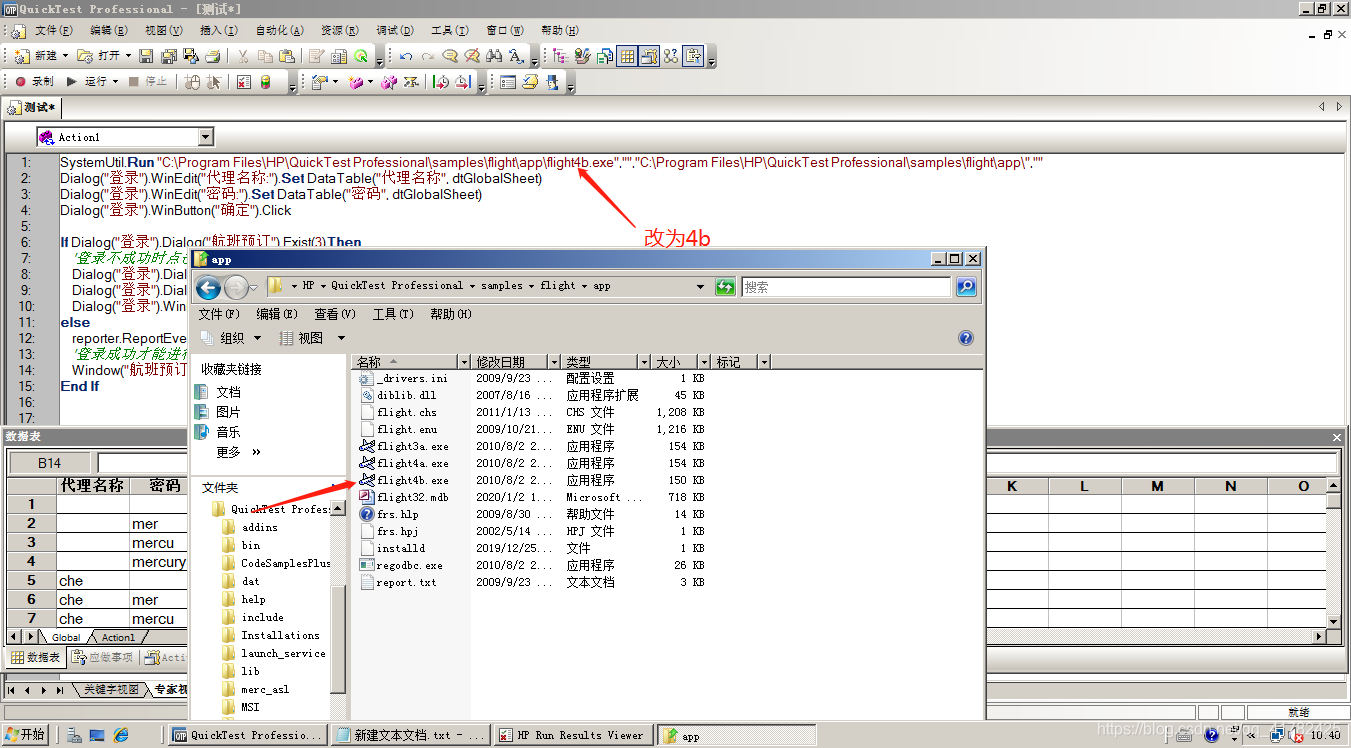Open the 编辑(E) menu in QuickTest
Image resolution: width=1351 pixels, height=748 pixels.
tap(109, 31)
